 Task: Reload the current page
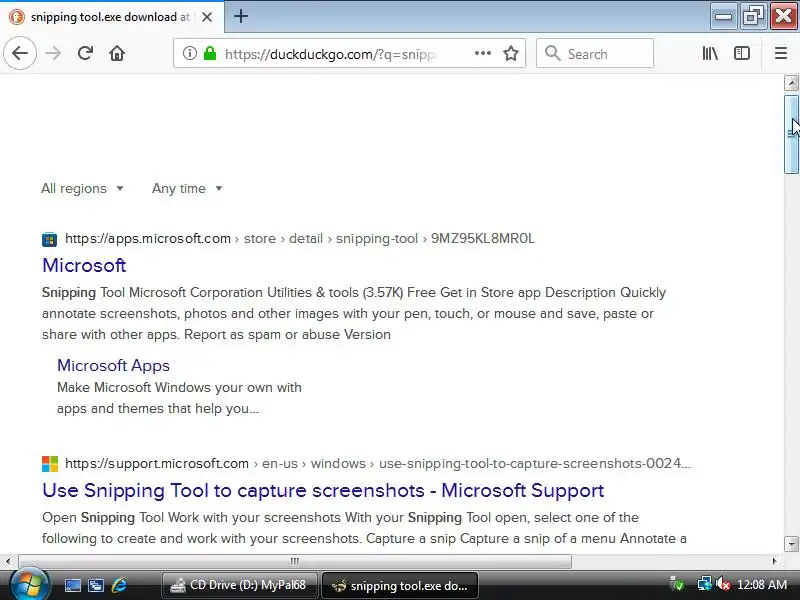85,53
